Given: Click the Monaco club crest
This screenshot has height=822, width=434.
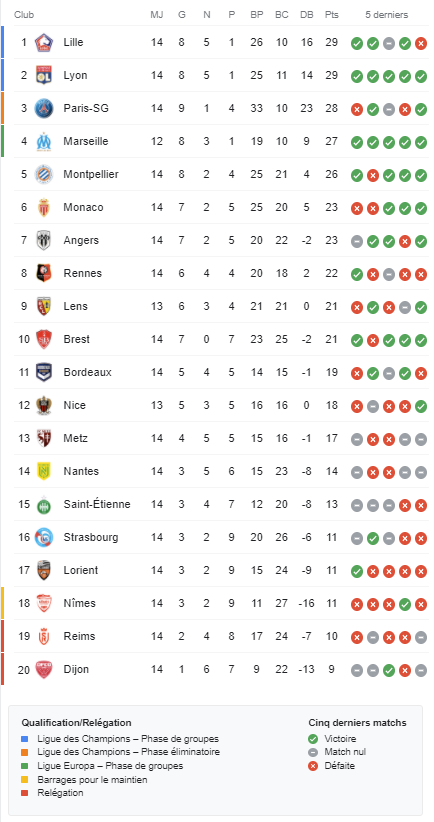Looking at the screenshot, I should coord(44,208).
